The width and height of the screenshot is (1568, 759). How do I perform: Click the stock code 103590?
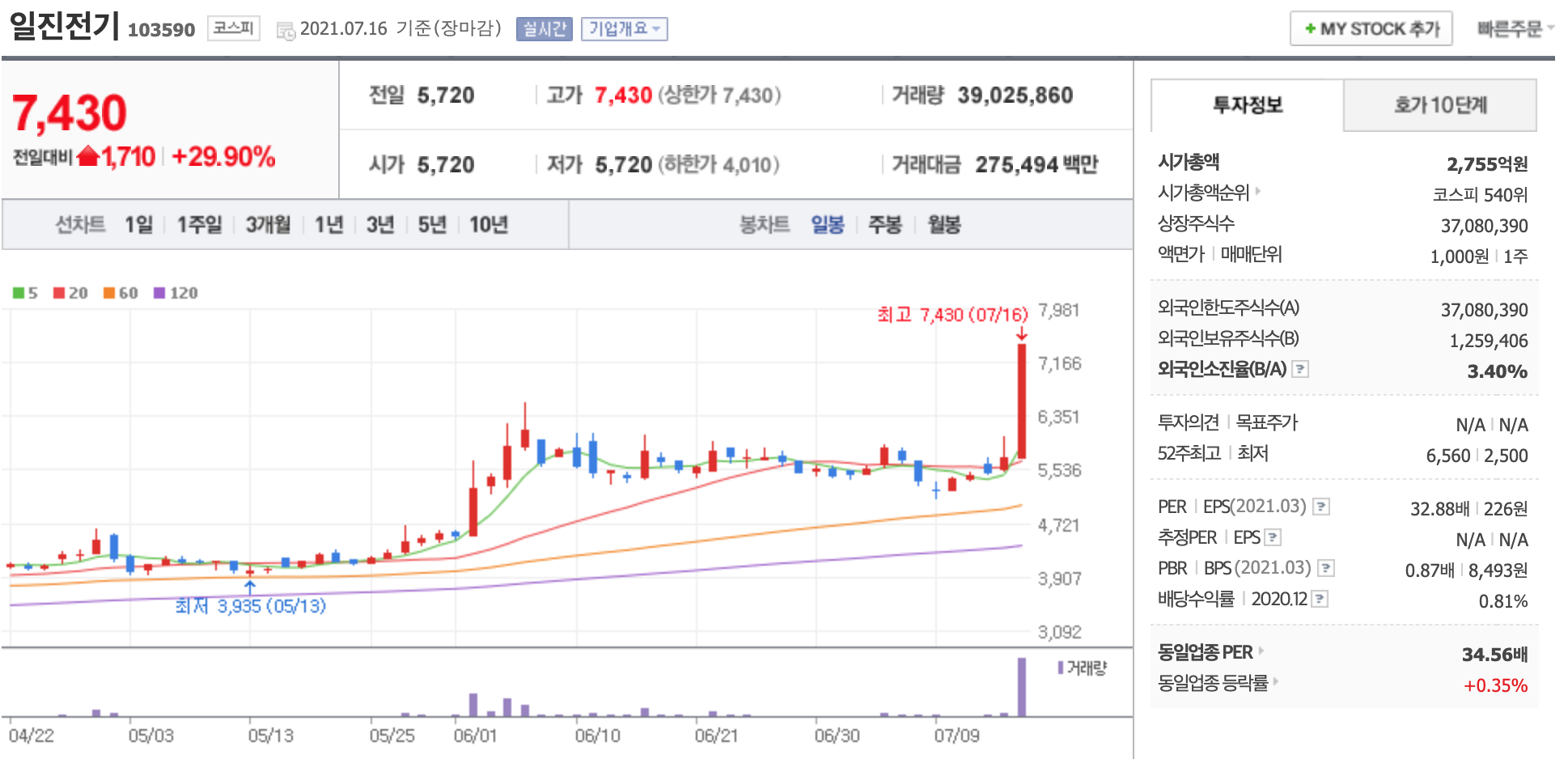coord(161,30)
